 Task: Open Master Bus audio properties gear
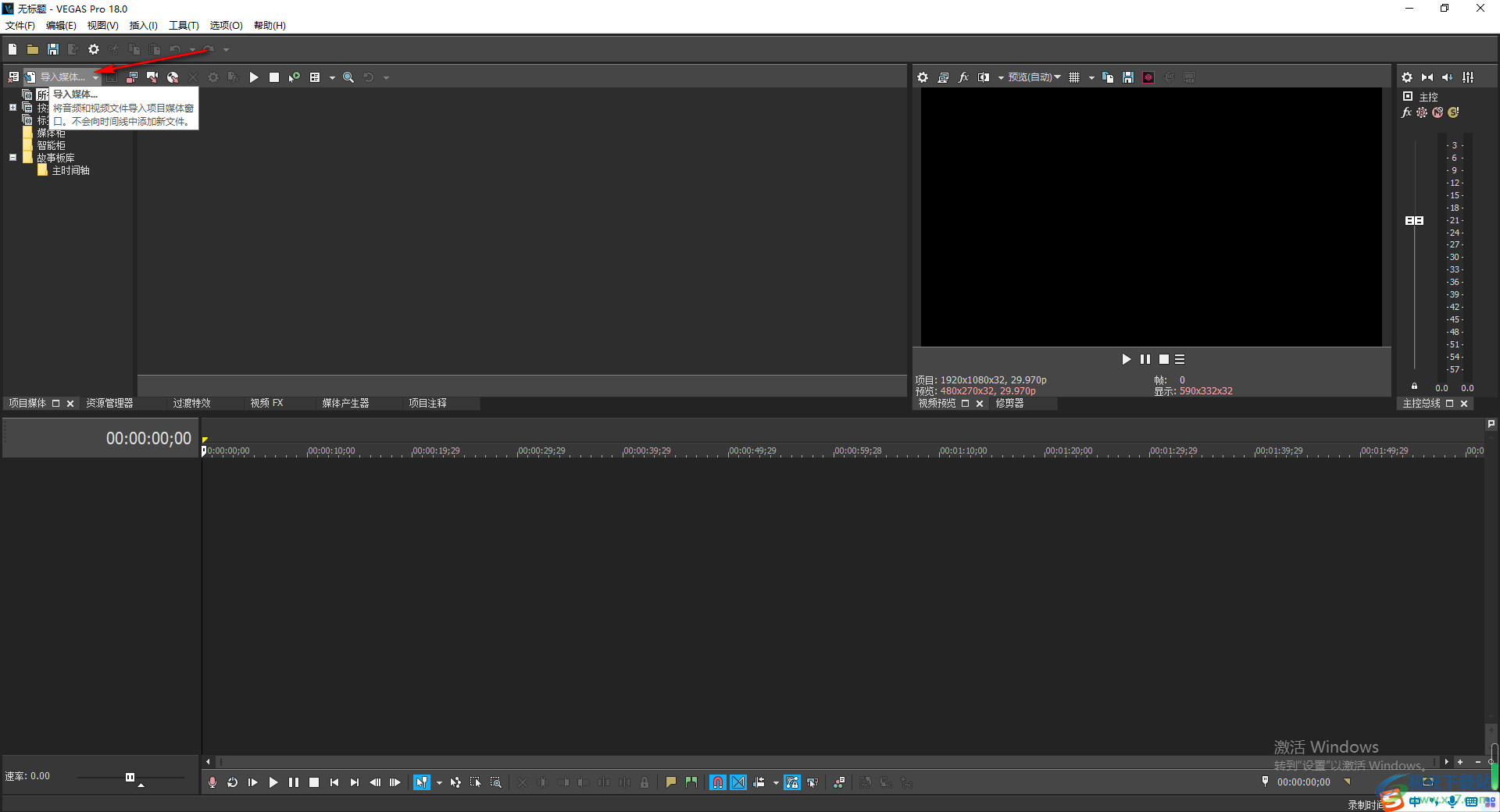[1407, 77]
